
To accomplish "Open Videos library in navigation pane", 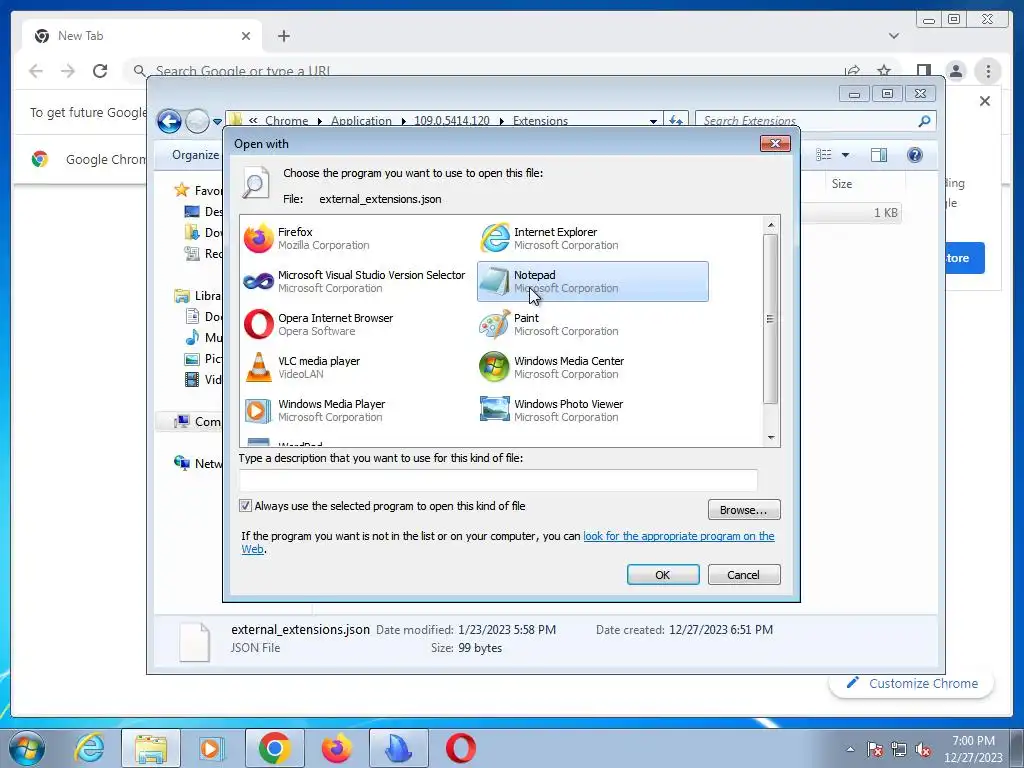I will (x=204, y=379).
